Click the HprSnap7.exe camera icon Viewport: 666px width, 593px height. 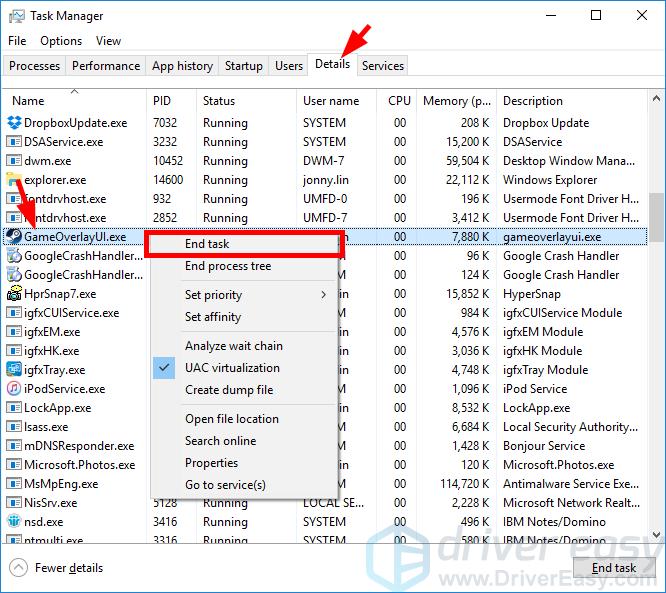coord(14,294)
